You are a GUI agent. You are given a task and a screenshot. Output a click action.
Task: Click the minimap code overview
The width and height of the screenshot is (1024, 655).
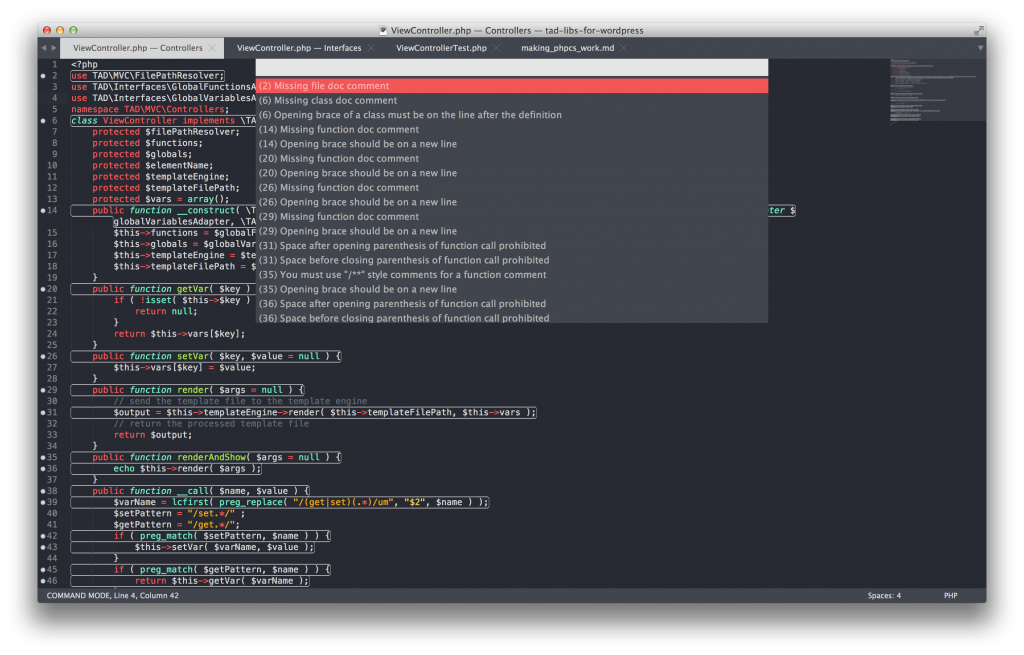pyautogui.click(x=936, y=90)
